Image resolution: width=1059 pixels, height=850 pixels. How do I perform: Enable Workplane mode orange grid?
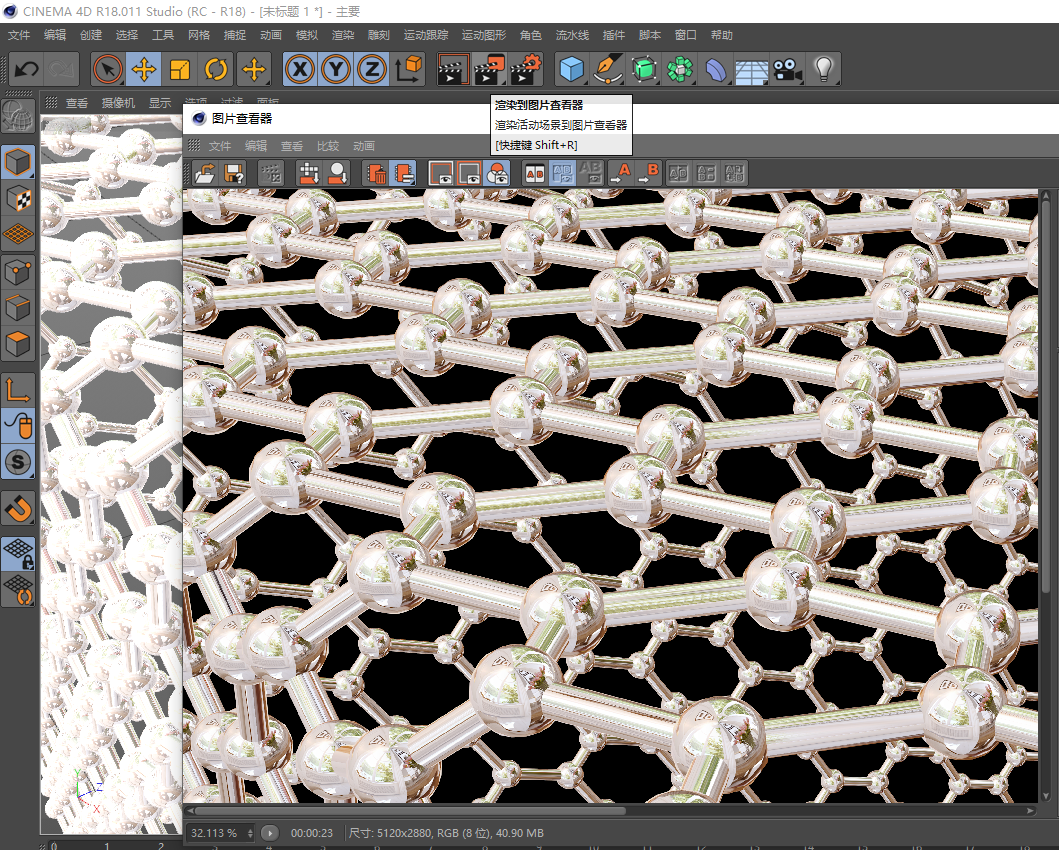coord(18,234)
